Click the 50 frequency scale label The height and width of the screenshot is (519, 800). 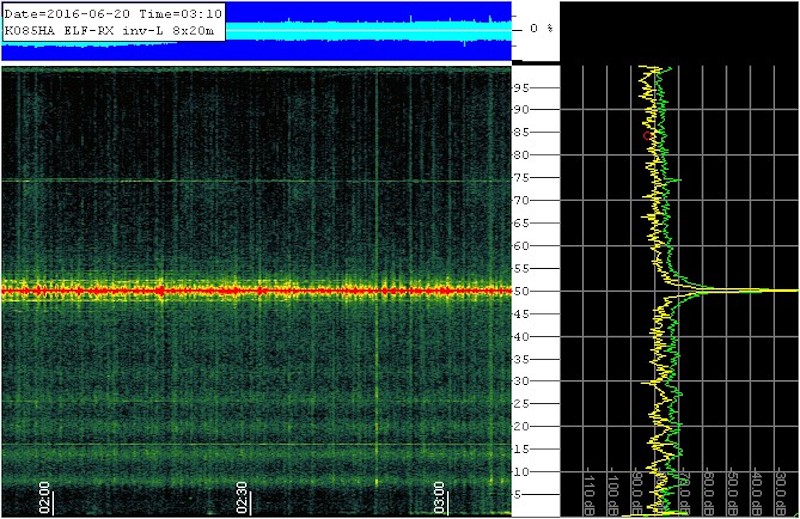[549, 291]
